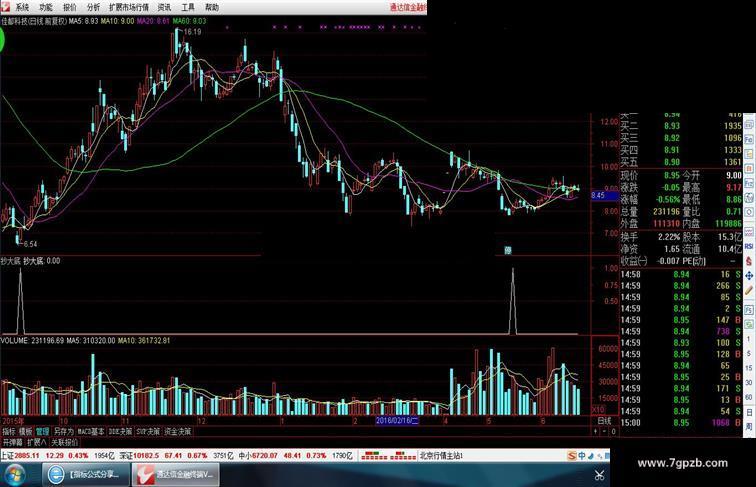Switch to SUP决策 indicator
This screenshot has width=756, height=487.
pyautogui.click(x=148, y=432)
